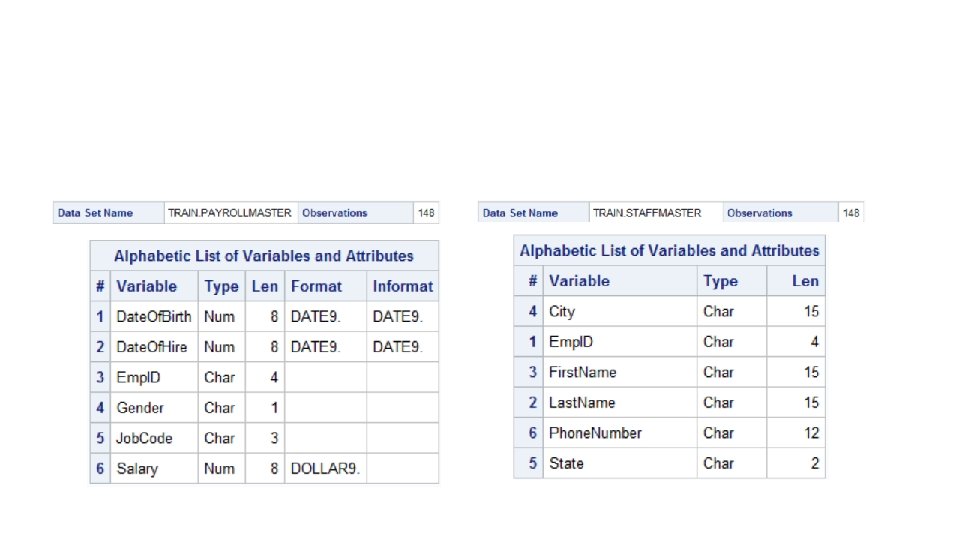960x540 pixels.
Task: Click the staffmaster Observations label
Action: 759,213
